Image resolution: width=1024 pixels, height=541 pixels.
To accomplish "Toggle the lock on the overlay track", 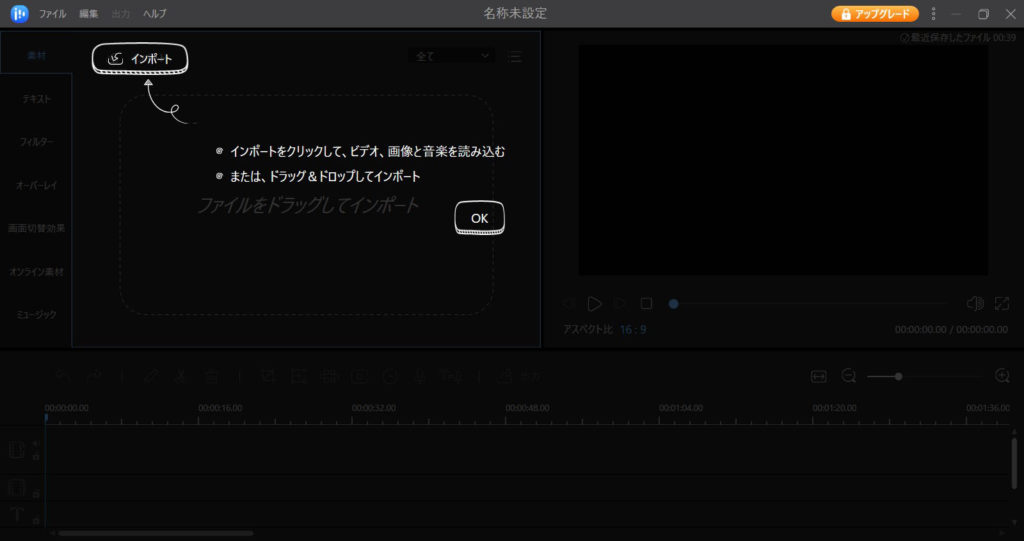I will (x=36, y=494).
